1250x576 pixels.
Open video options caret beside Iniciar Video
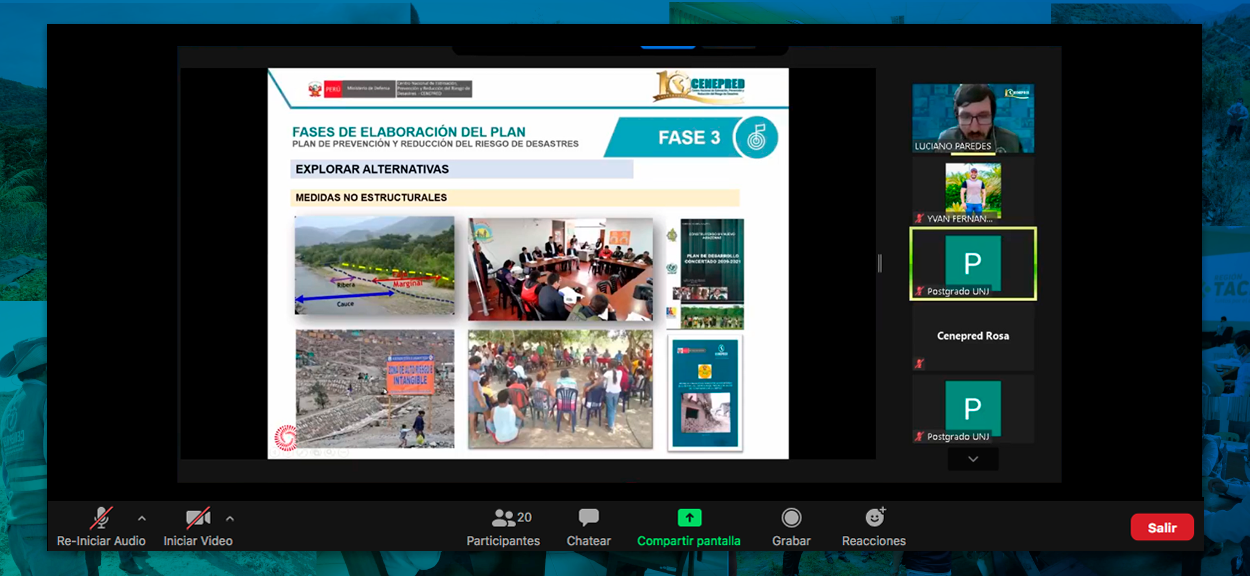point(230,518)
